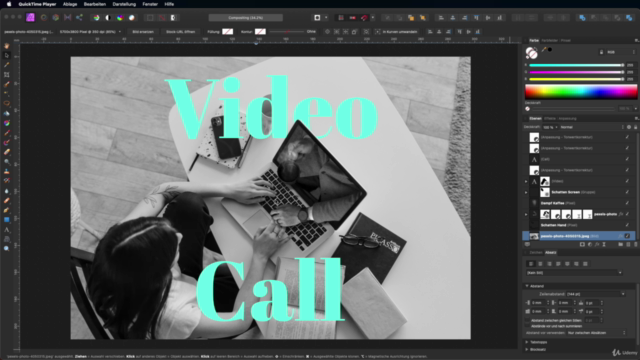Choose left paragraph alignment icon
The height and width of the screenshot is (360, 640).
point(531,264)
